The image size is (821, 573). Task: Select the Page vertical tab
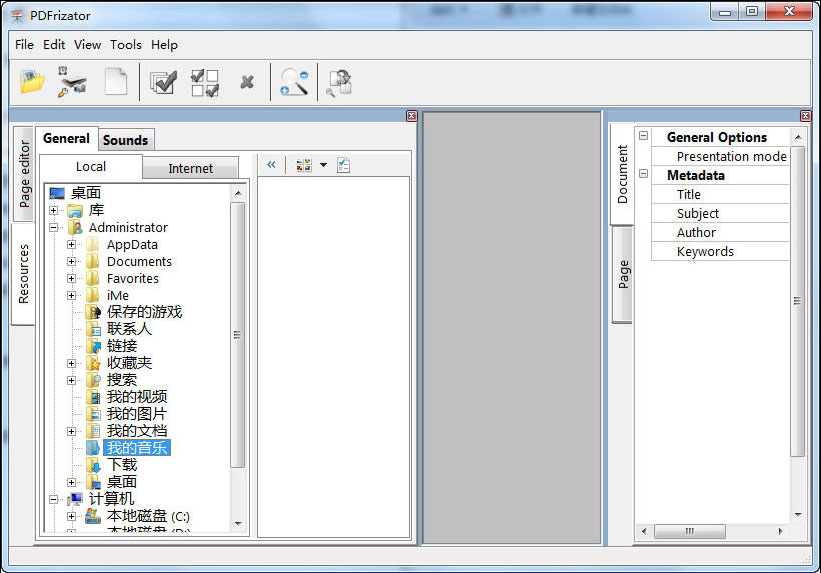point(623,274)
